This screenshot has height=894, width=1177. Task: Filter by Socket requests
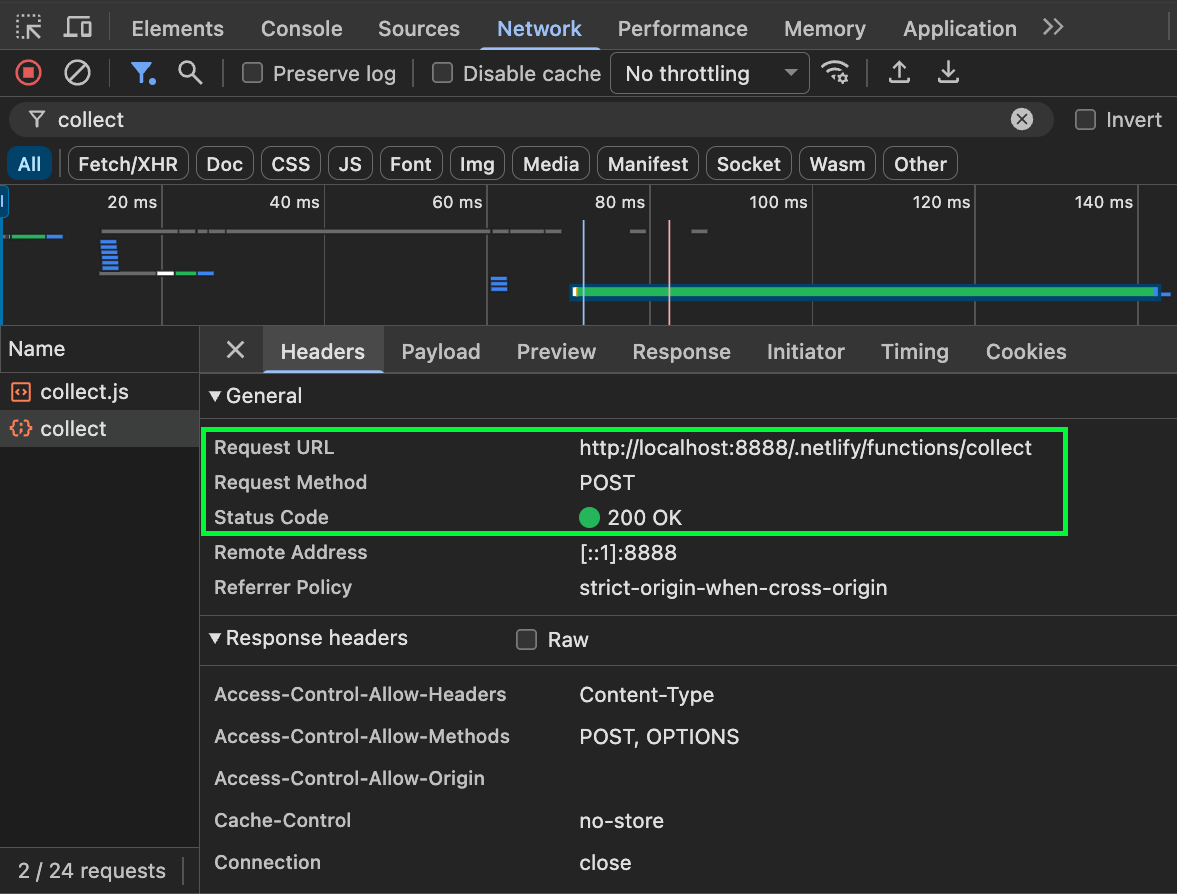[x=748, y=164]
